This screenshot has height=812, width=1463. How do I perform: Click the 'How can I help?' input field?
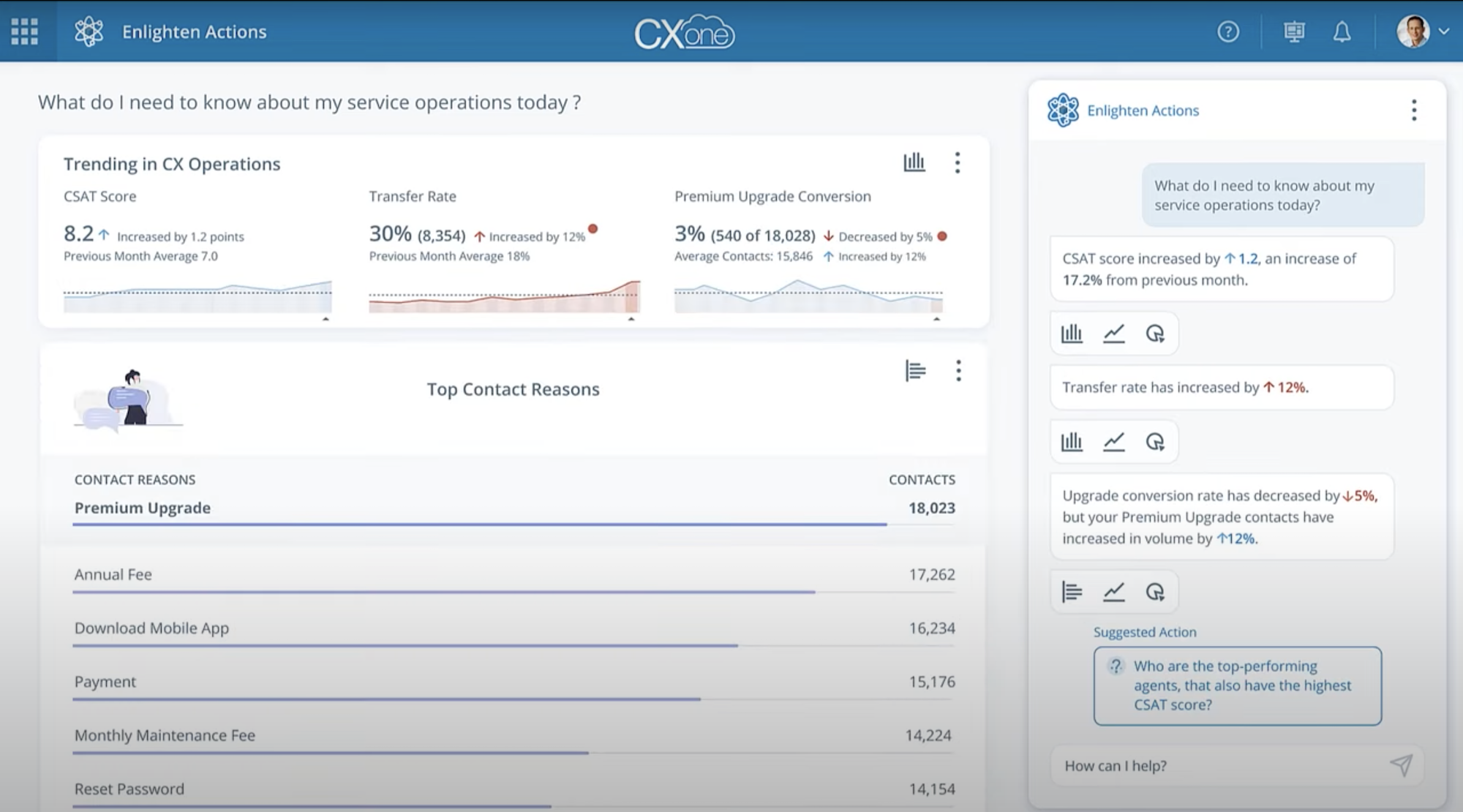point(1222,766)
